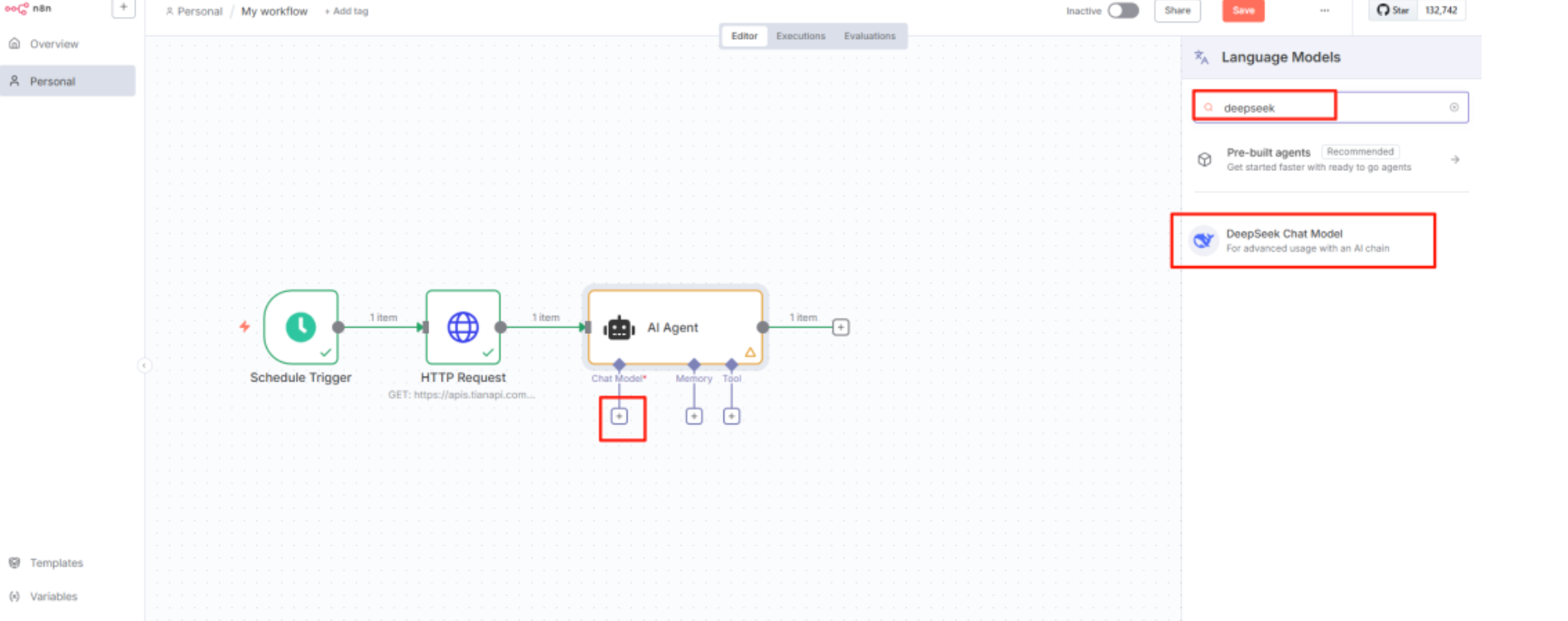Click the Schedule Trigger success checkmark

tap(326, 352)
